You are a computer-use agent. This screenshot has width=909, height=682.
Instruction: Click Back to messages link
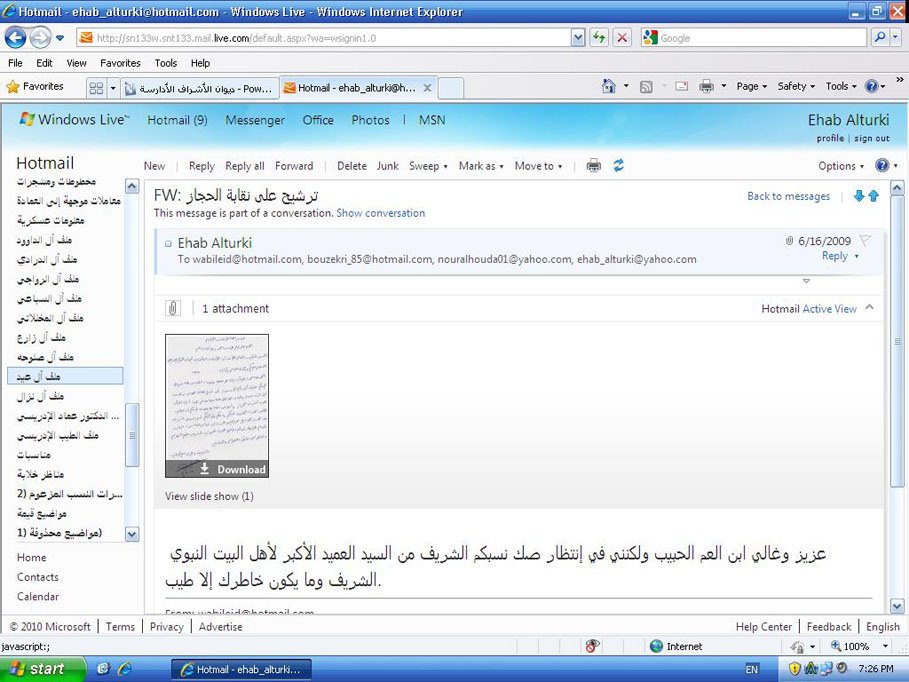click(788, 196)
